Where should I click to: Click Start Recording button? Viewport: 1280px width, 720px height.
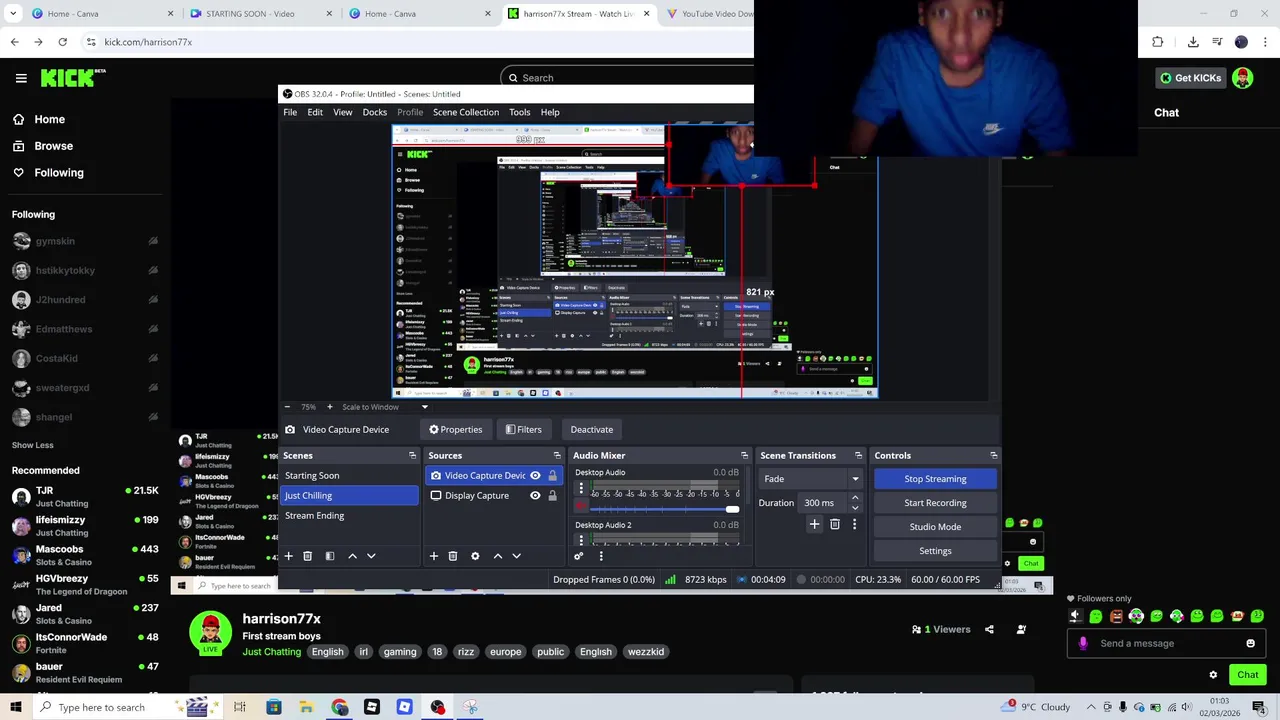(x=935, y=503)
